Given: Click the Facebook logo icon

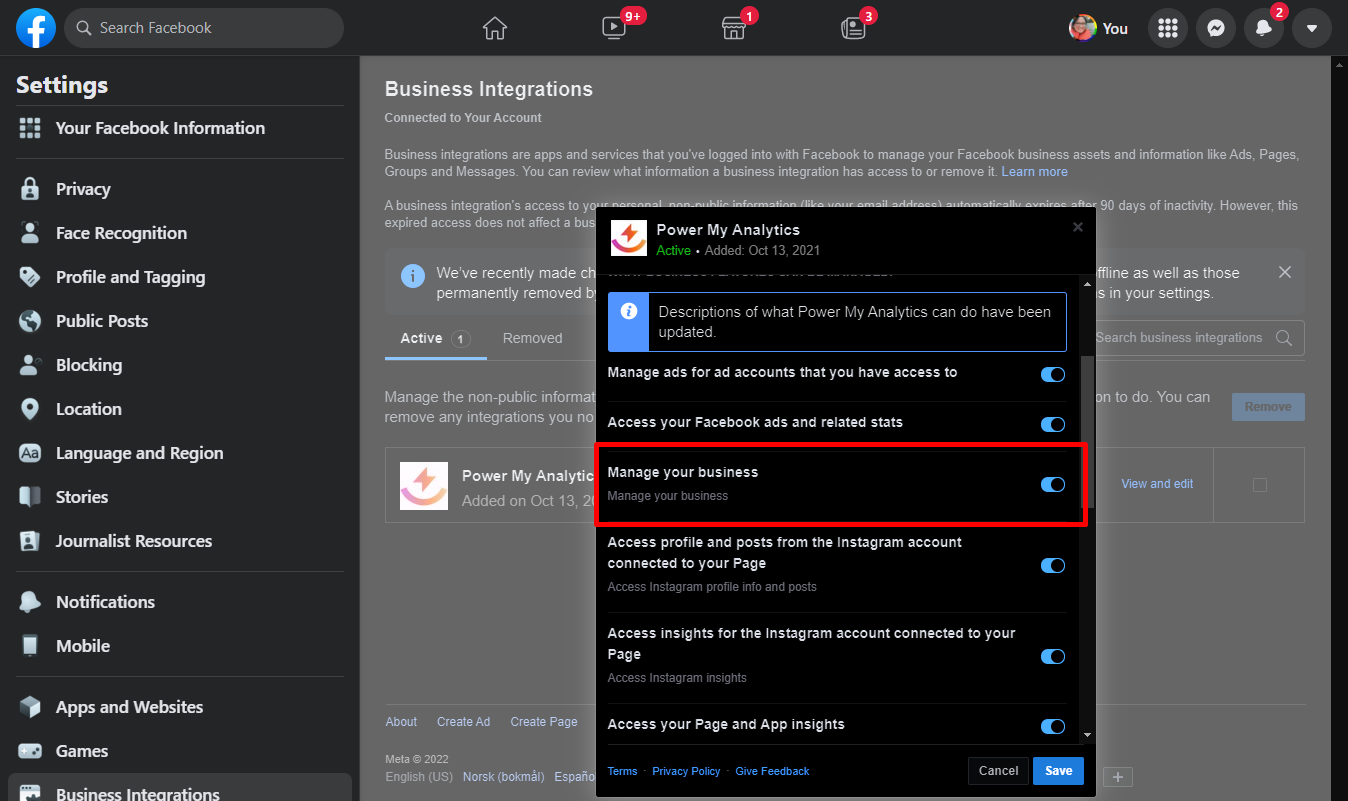Looking at the screenshot, I should (36, 28).
